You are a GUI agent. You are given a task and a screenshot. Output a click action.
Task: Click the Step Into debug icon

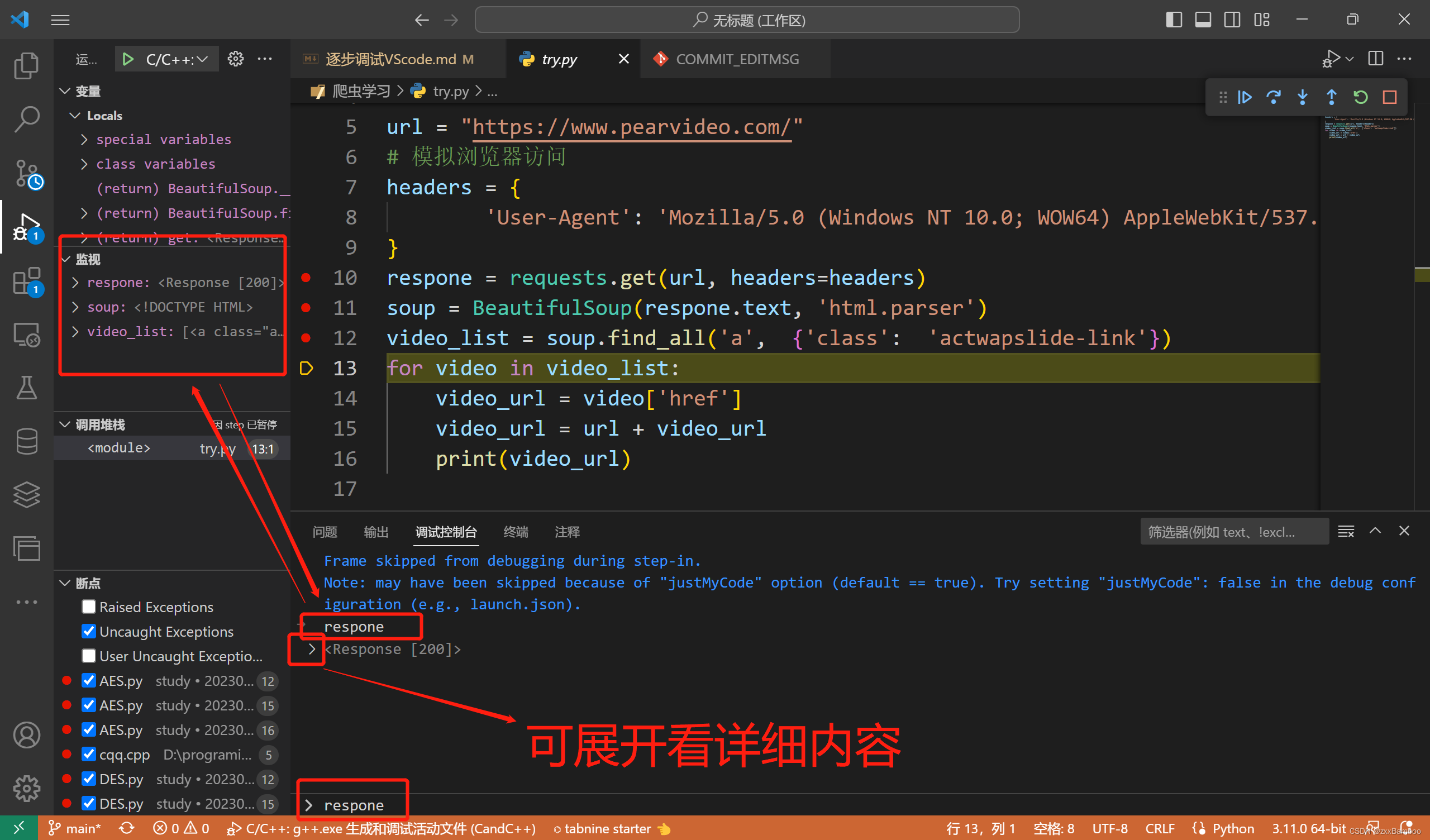coord(1302,98)
